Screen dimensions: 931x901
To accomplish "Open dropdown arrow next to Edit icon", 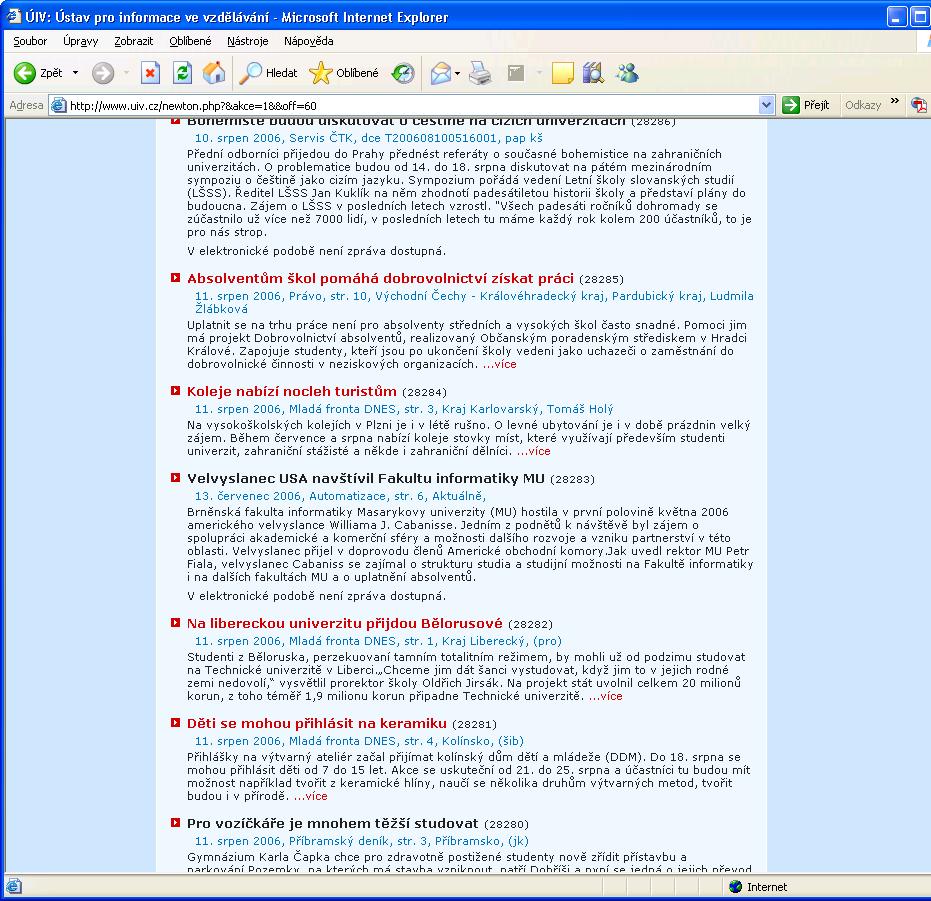I will pyautogui.click(x=539, y=73).
